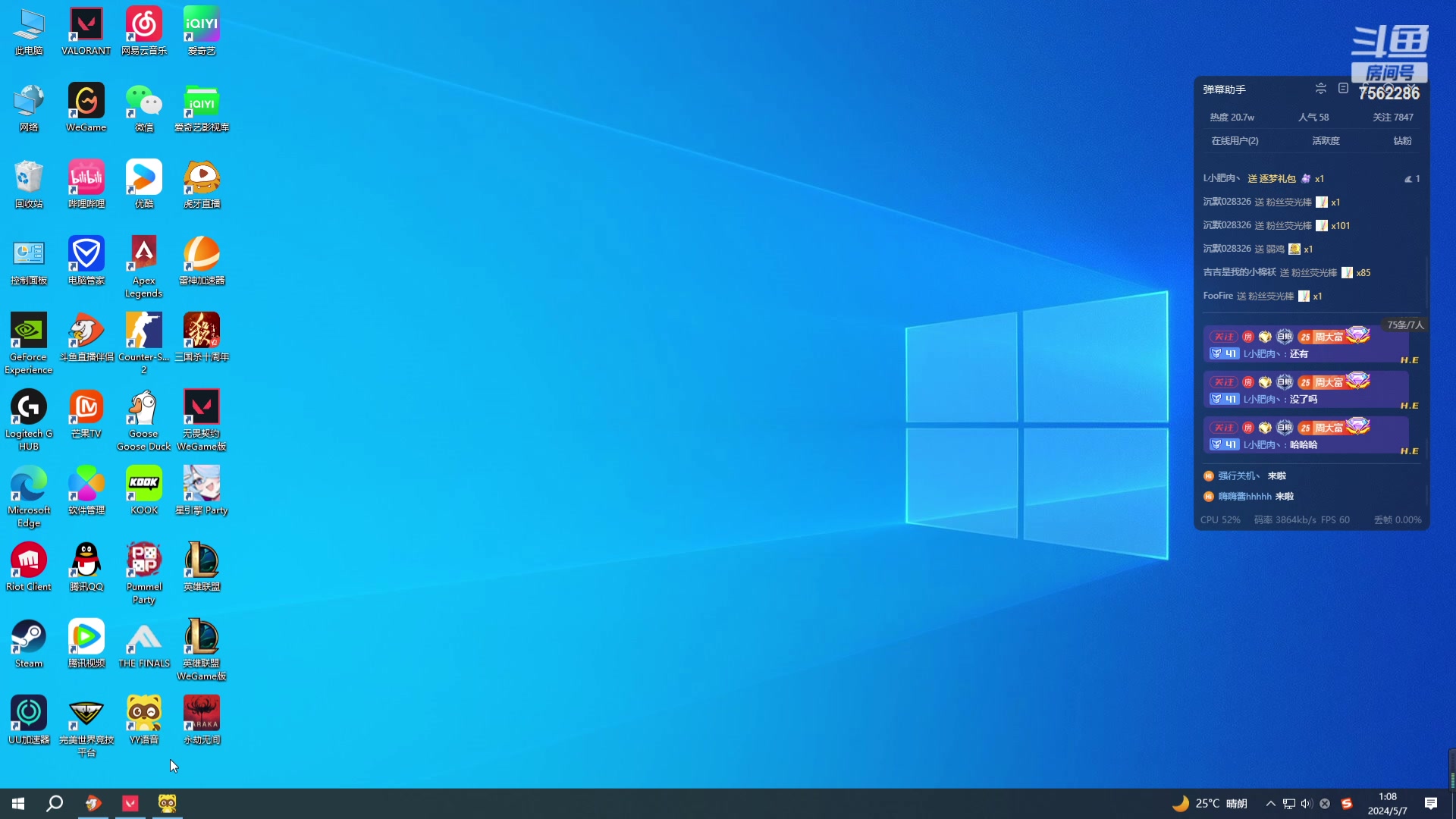Screen dimensions: 1456x819
Task: Open 星引擎 Party icon
Action: [x=202, y=491]
